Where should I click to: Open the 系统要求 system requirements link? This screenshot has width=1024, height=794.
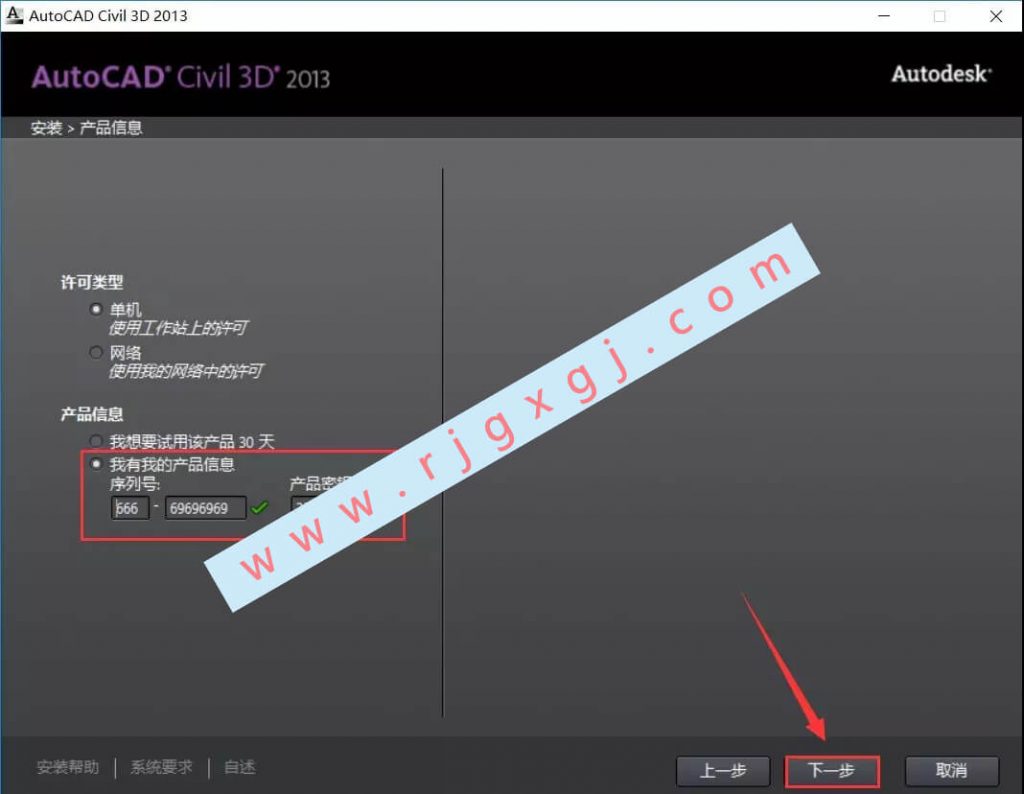(x=161, y=767)
